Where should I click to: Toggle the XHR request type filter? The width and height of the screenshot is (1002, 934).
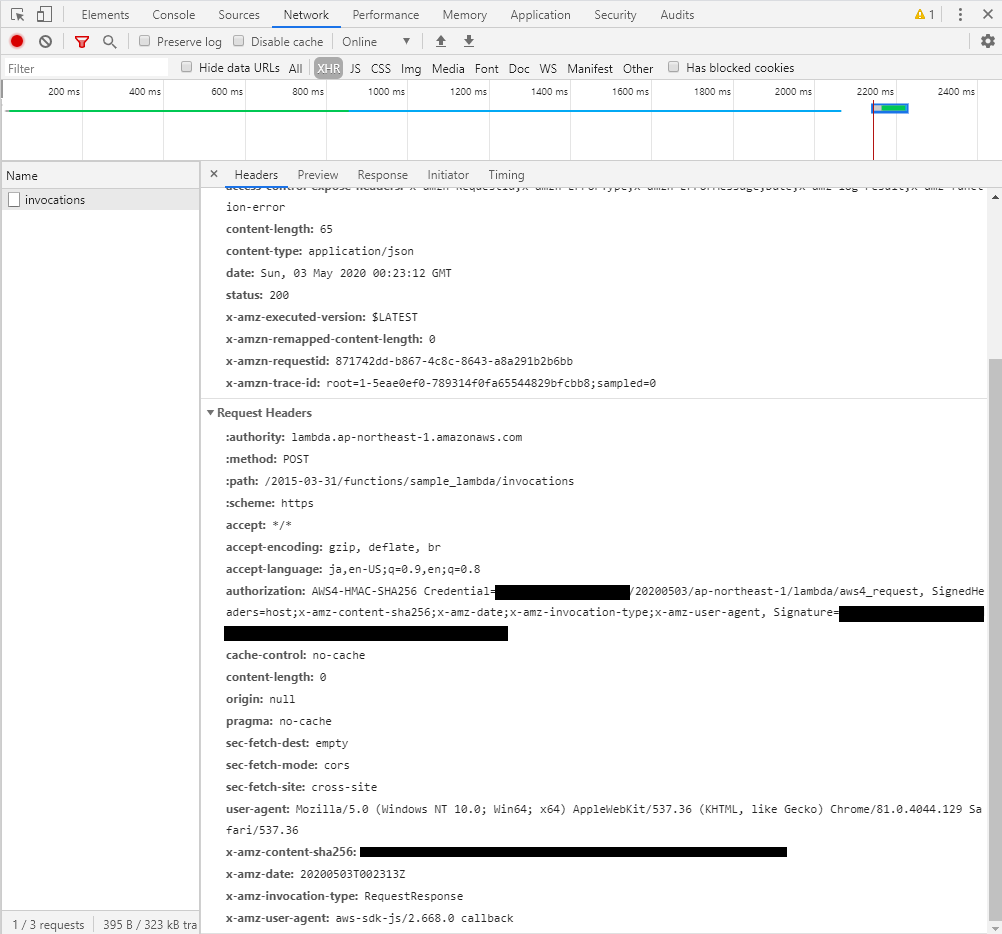point(328,68)
